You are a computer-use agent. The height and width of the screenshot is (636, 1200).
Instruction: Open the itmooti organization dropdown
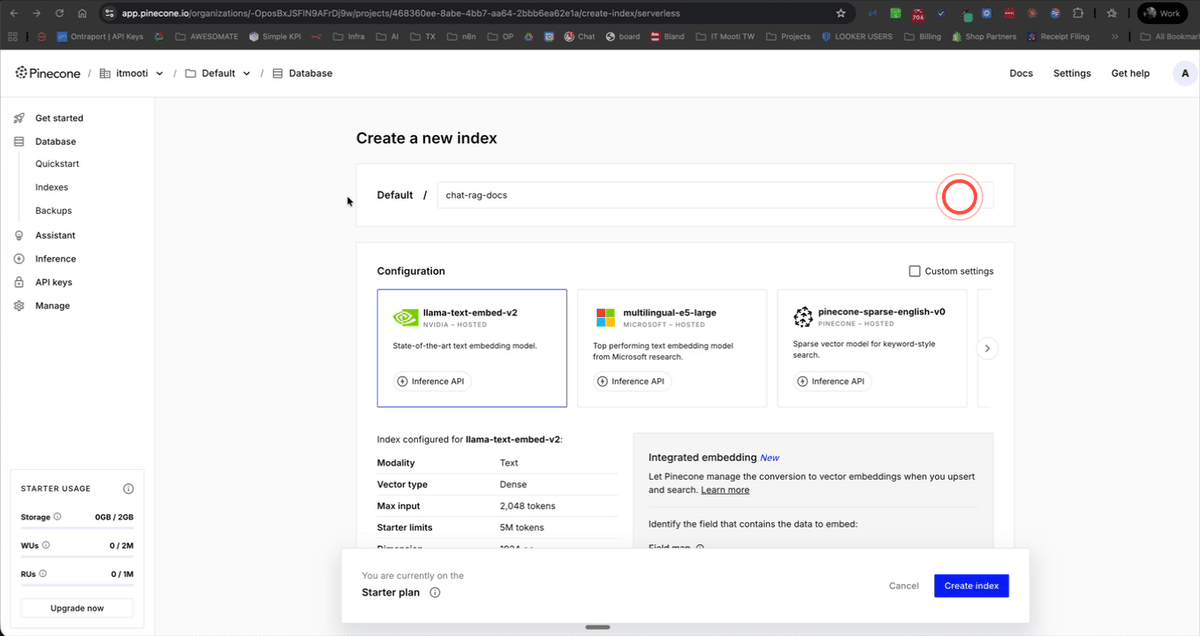point(131,72)
